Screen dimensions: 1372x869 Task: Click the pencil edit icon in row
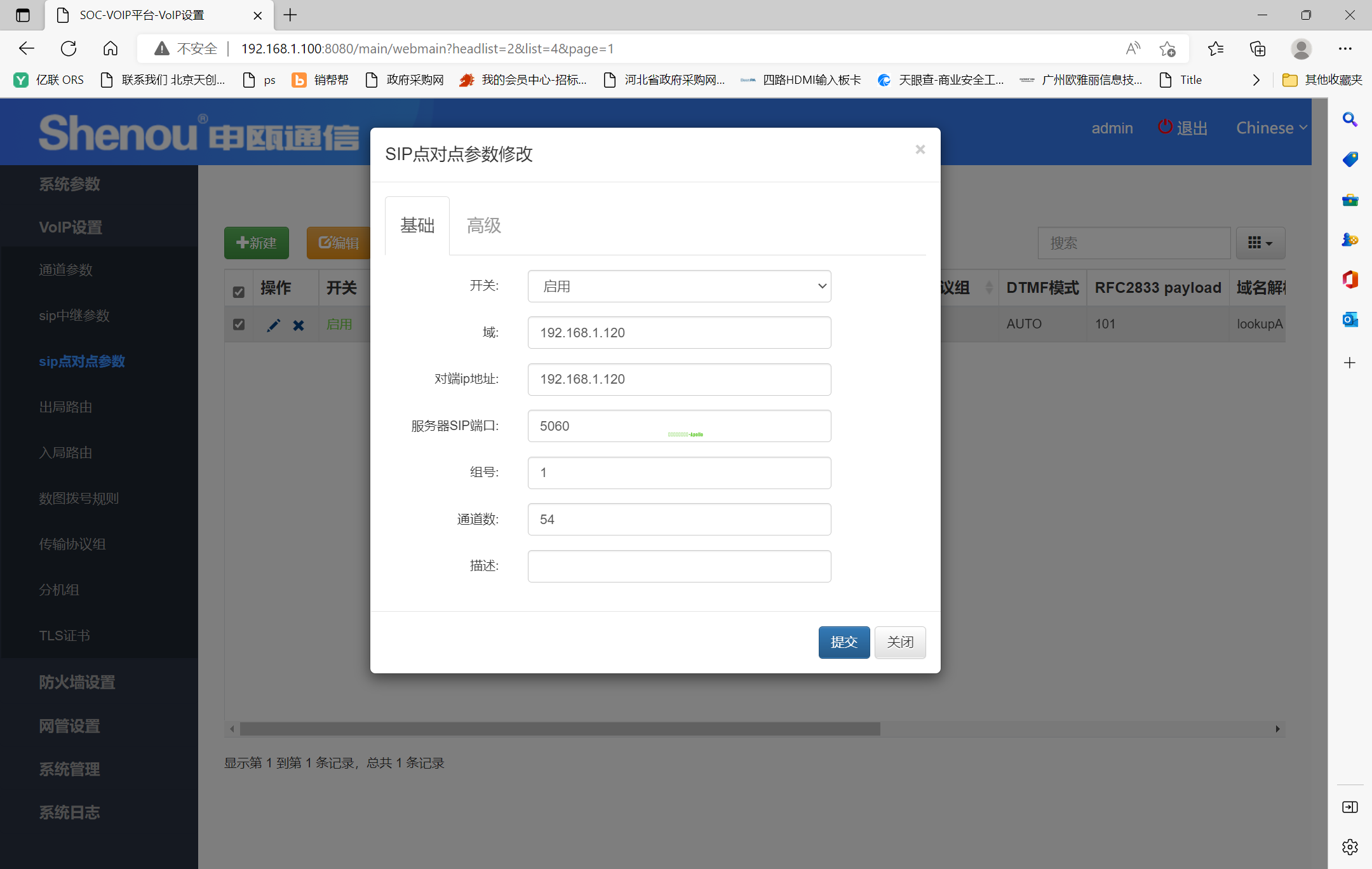273,325
